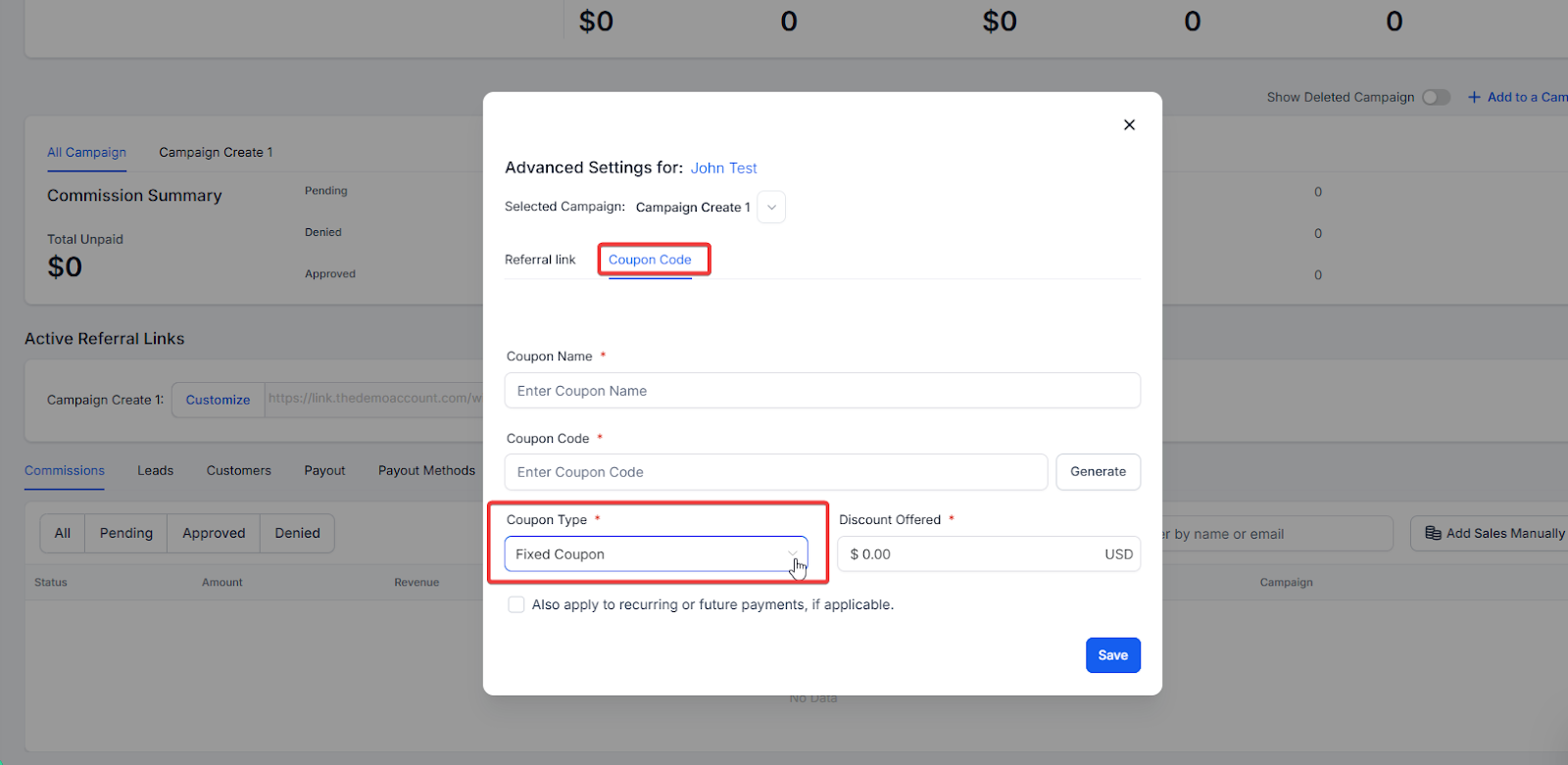
Task: Click the plus icon beside Add to a Campaign
Action: (1474, 97)
